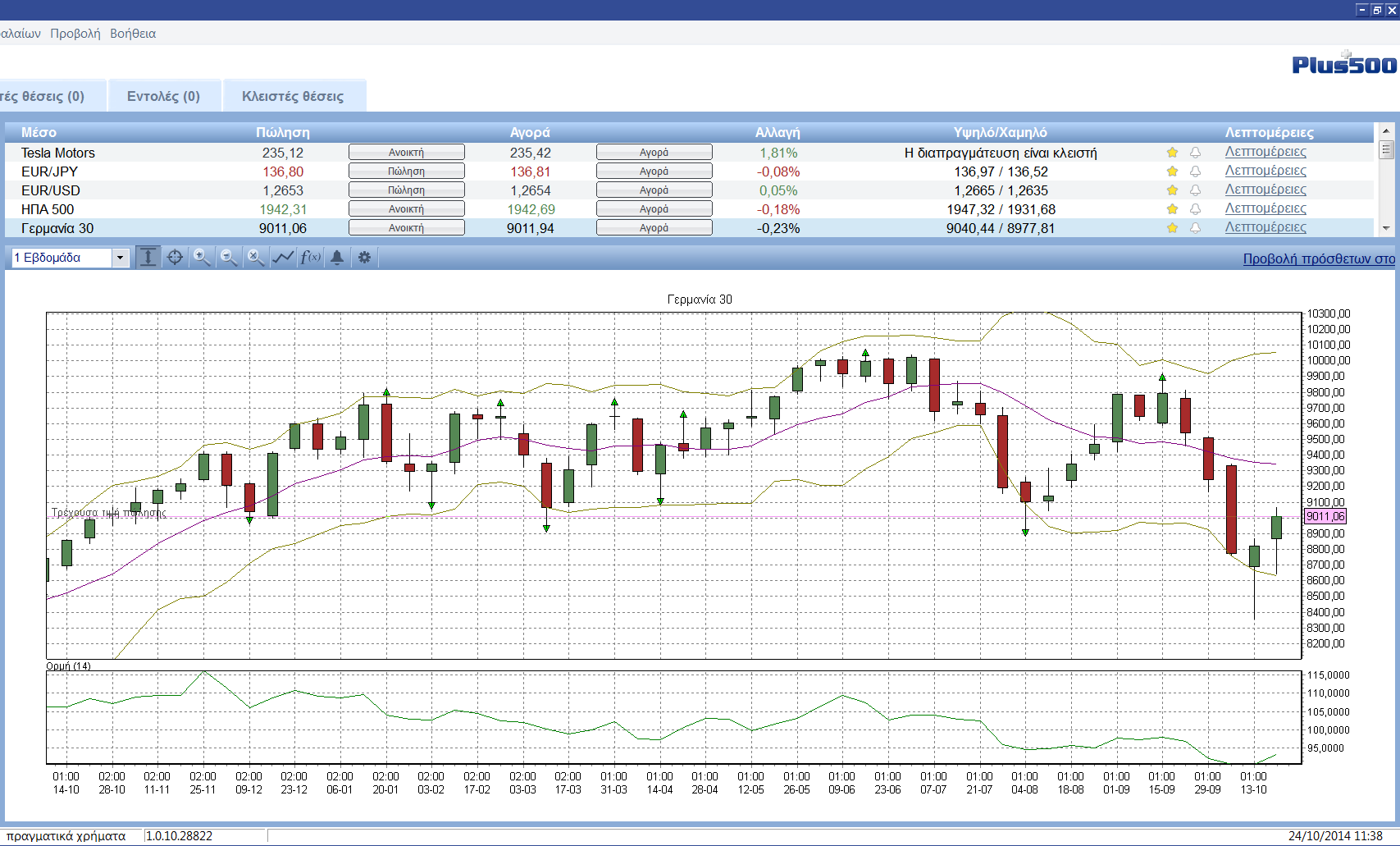Open Λεπτομέρειες link for EUR/USD
The width and height of the screenshot is (1400, 846).
(1265, 190)
